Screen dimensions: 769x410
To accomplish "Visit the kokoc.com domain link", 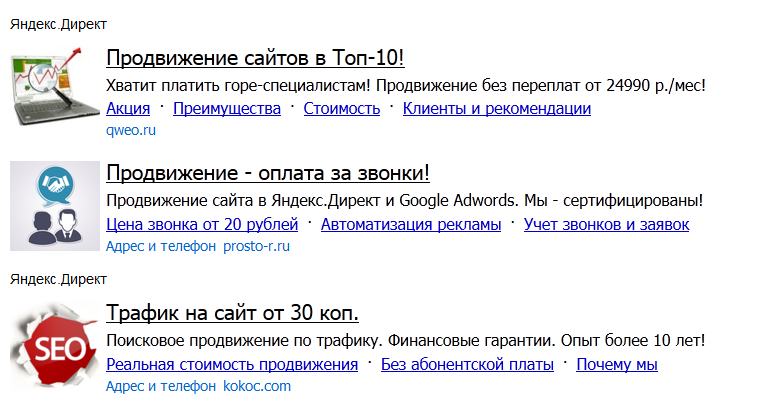I will point(257,386).
